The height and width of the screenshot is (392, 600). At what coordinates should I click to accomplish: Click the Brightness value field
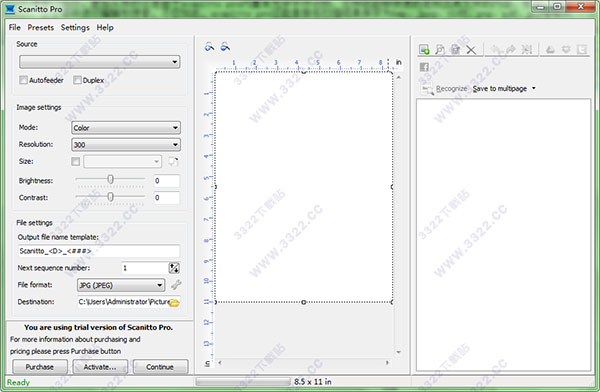[x=166, y=181]
